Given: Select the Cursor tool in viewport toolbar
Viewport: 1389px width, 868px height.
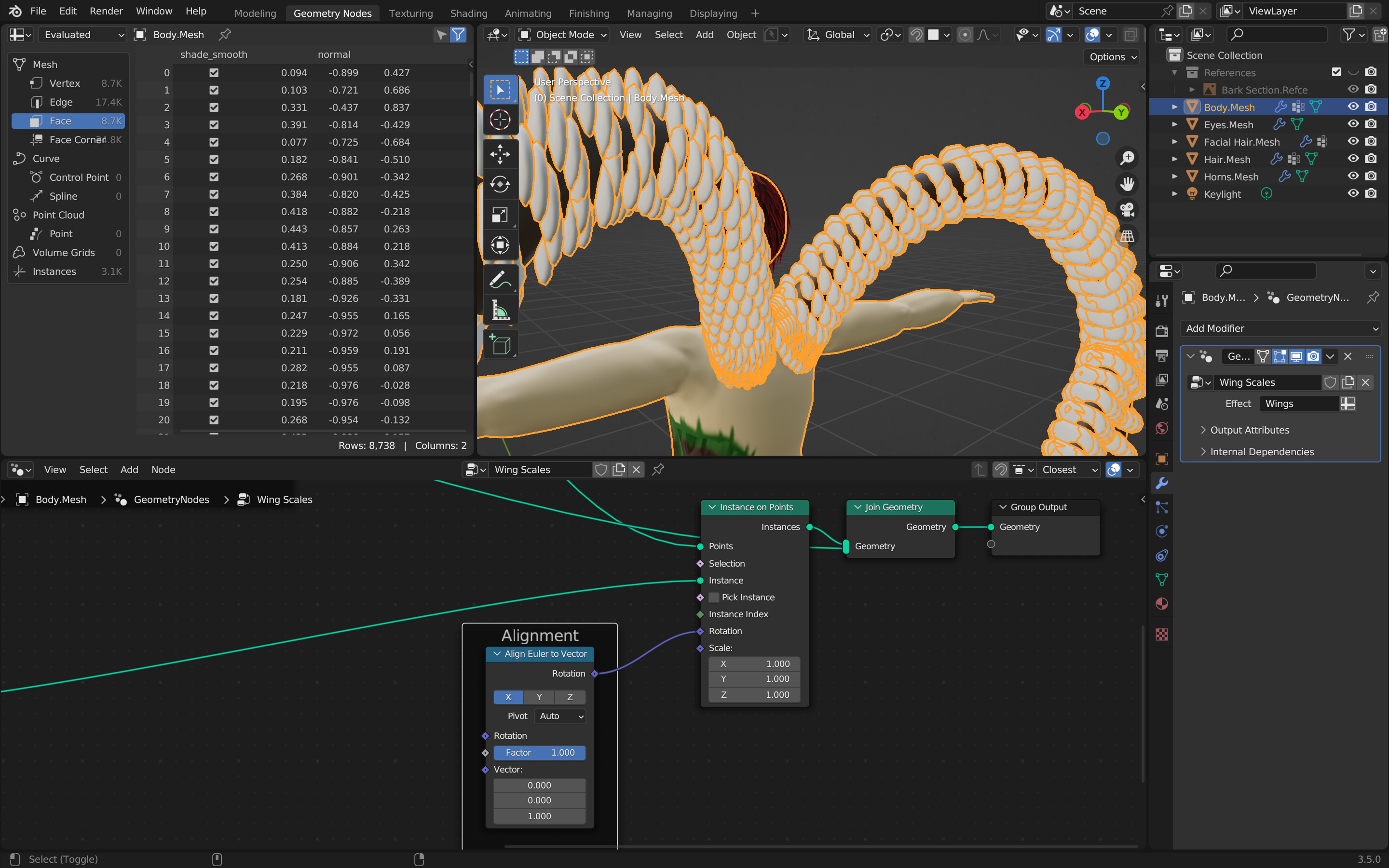Looking at the screenshot, I should pos(499,120).
